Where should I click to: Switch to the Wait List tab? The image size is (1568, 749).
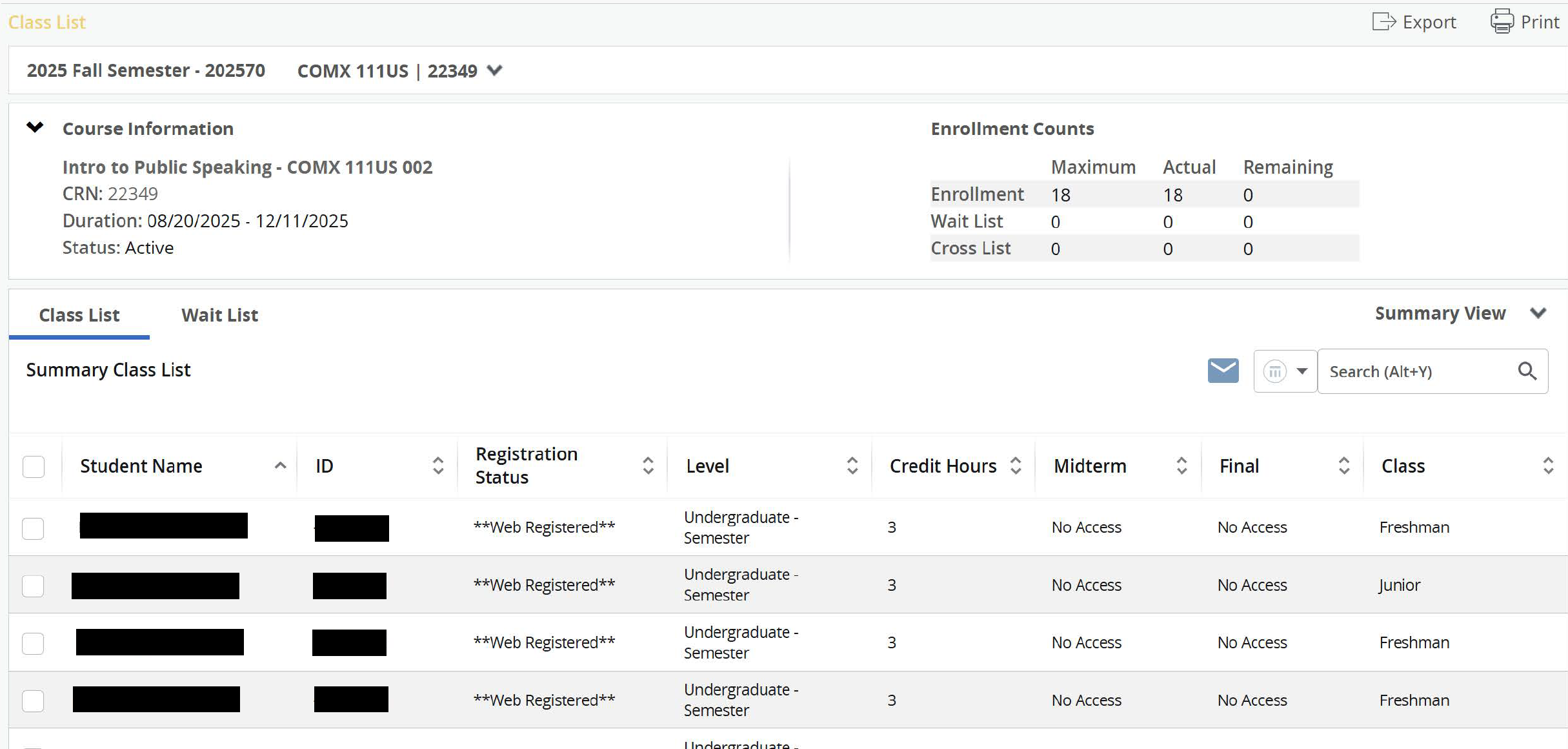[219, 315]
